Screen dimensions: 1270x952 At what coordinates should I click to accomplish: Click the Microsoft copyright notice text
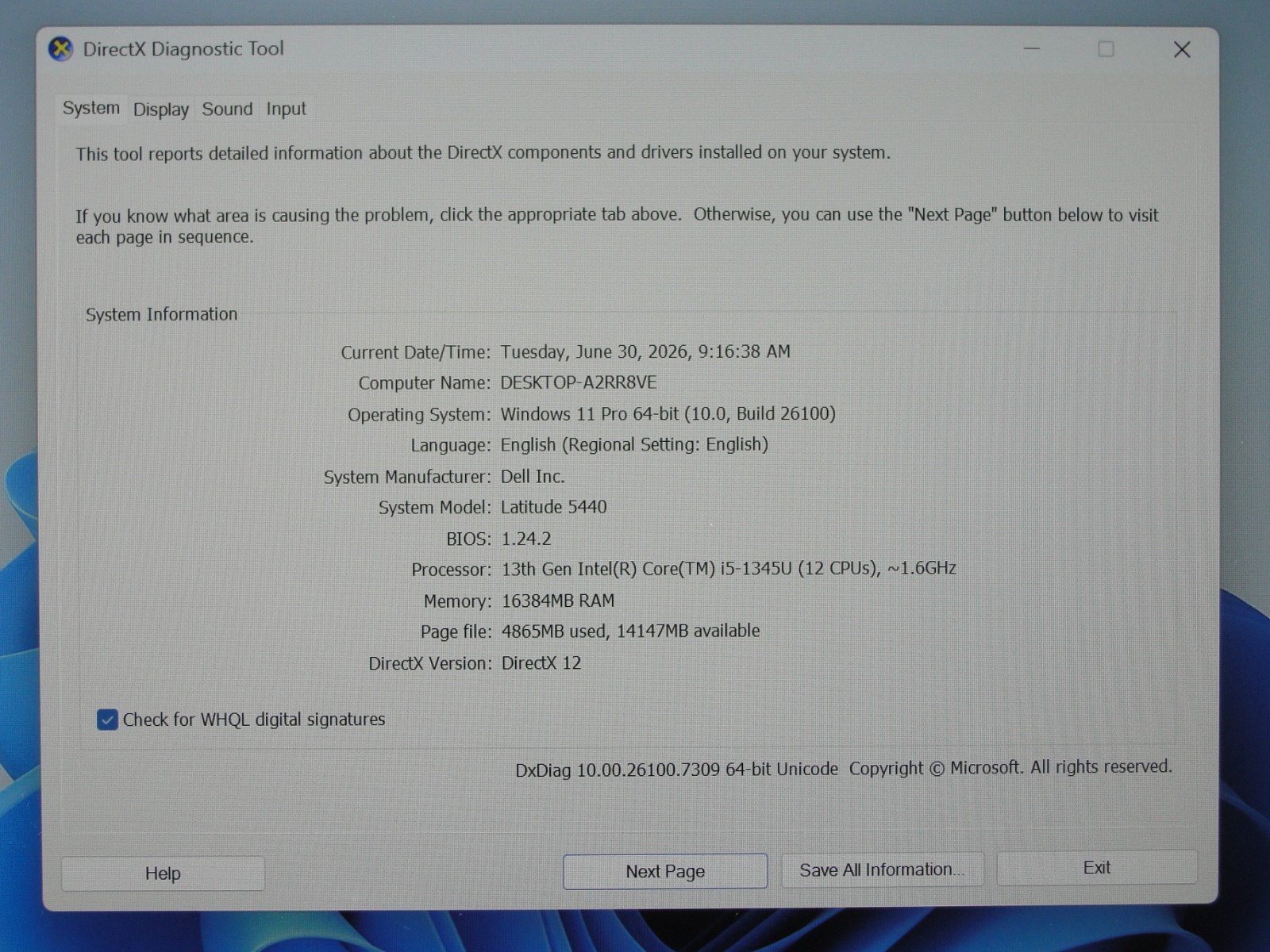[1010, 767]
